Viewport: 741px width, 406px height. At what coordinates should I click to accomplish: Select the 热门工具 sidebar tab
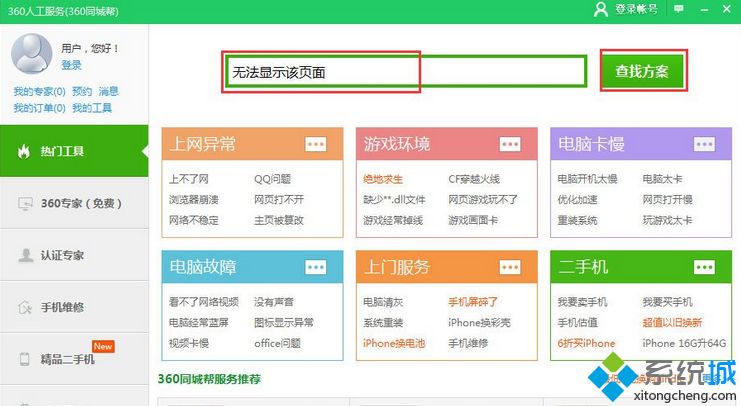point(74,151)
